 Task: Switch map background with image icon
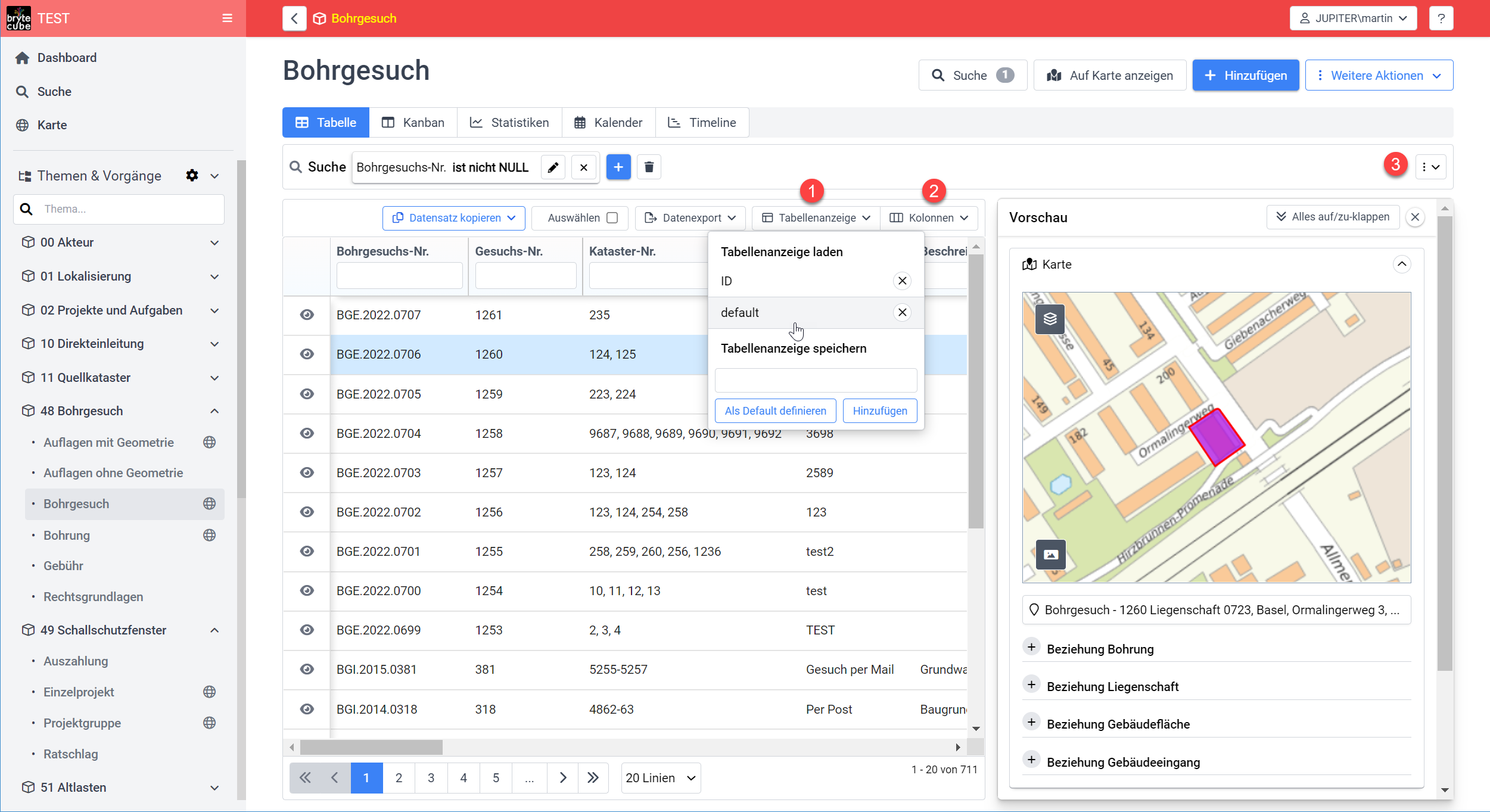(1051, 555)
